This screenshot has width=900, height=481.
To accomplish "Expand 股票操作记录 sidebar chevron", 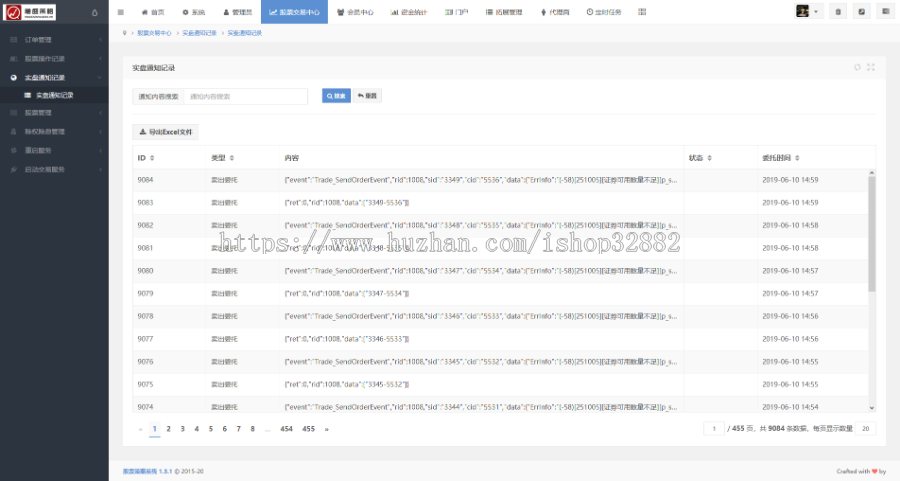I will click(100, 59).
